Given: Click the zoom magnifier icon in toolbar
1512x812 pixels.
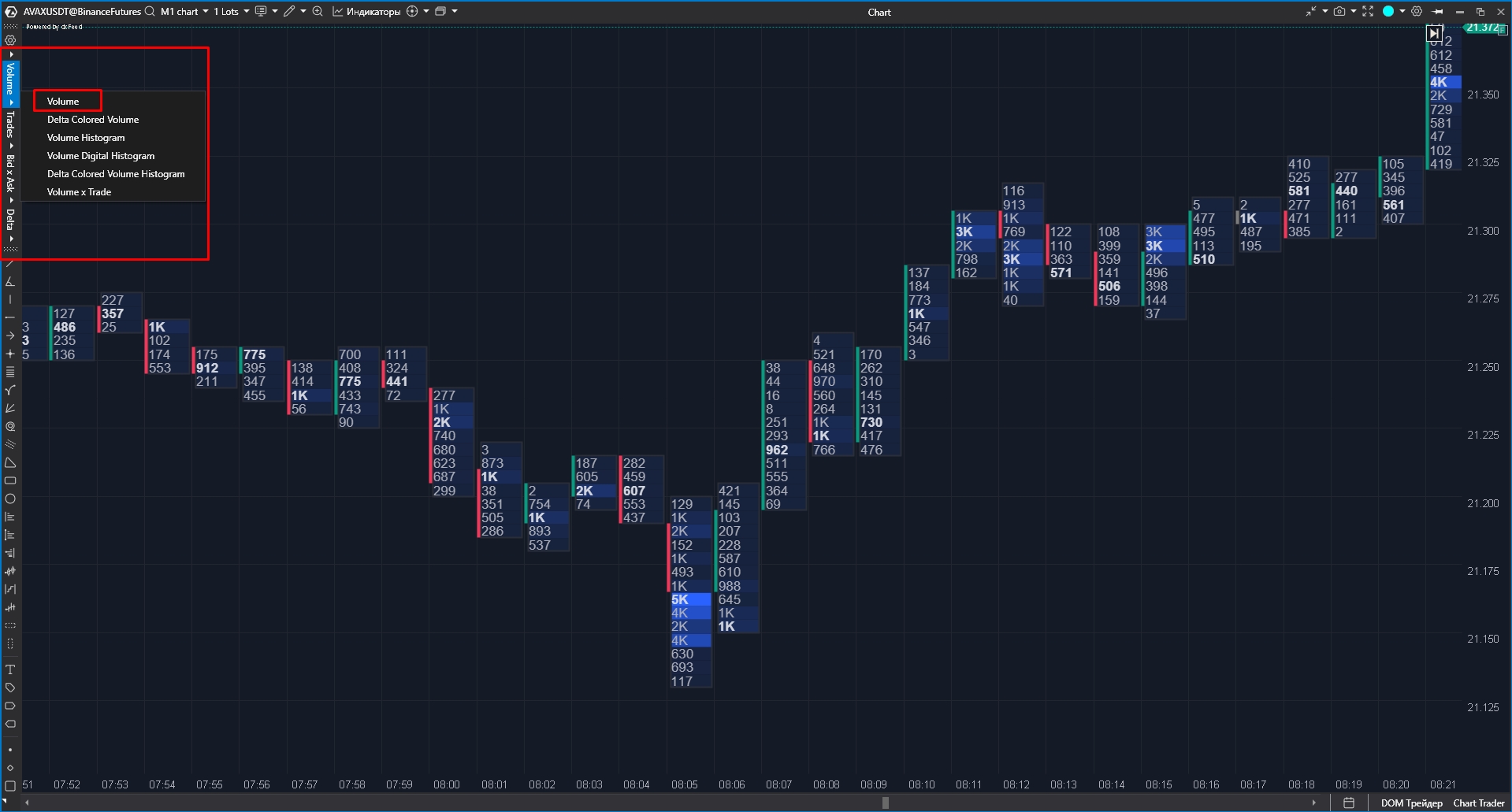Looking at the screenshot, I should [x=318, y=12].
